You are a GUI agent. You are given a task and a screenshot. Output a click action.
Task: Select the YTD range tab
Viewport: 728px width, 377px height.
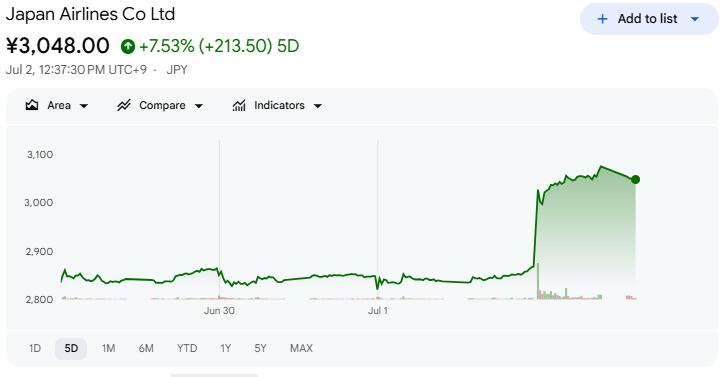point(187,348)
